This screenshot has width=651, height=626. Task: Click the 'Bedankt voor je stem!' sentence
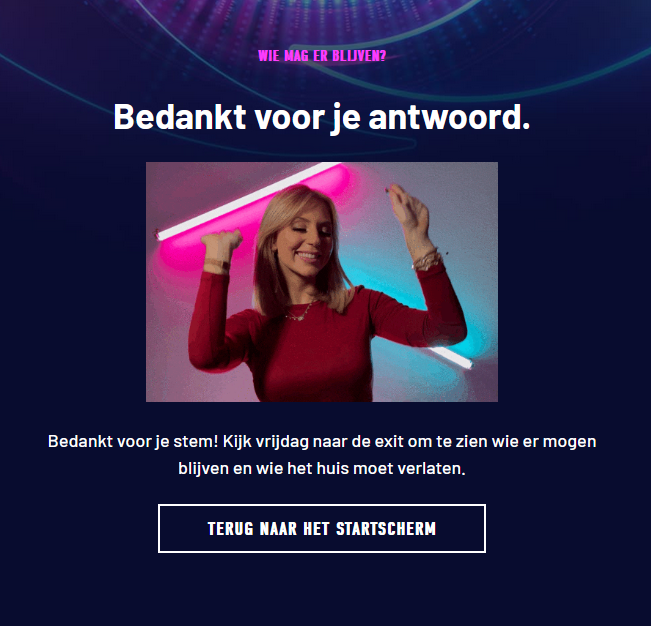pyautogui.click(x=133, y=441)
